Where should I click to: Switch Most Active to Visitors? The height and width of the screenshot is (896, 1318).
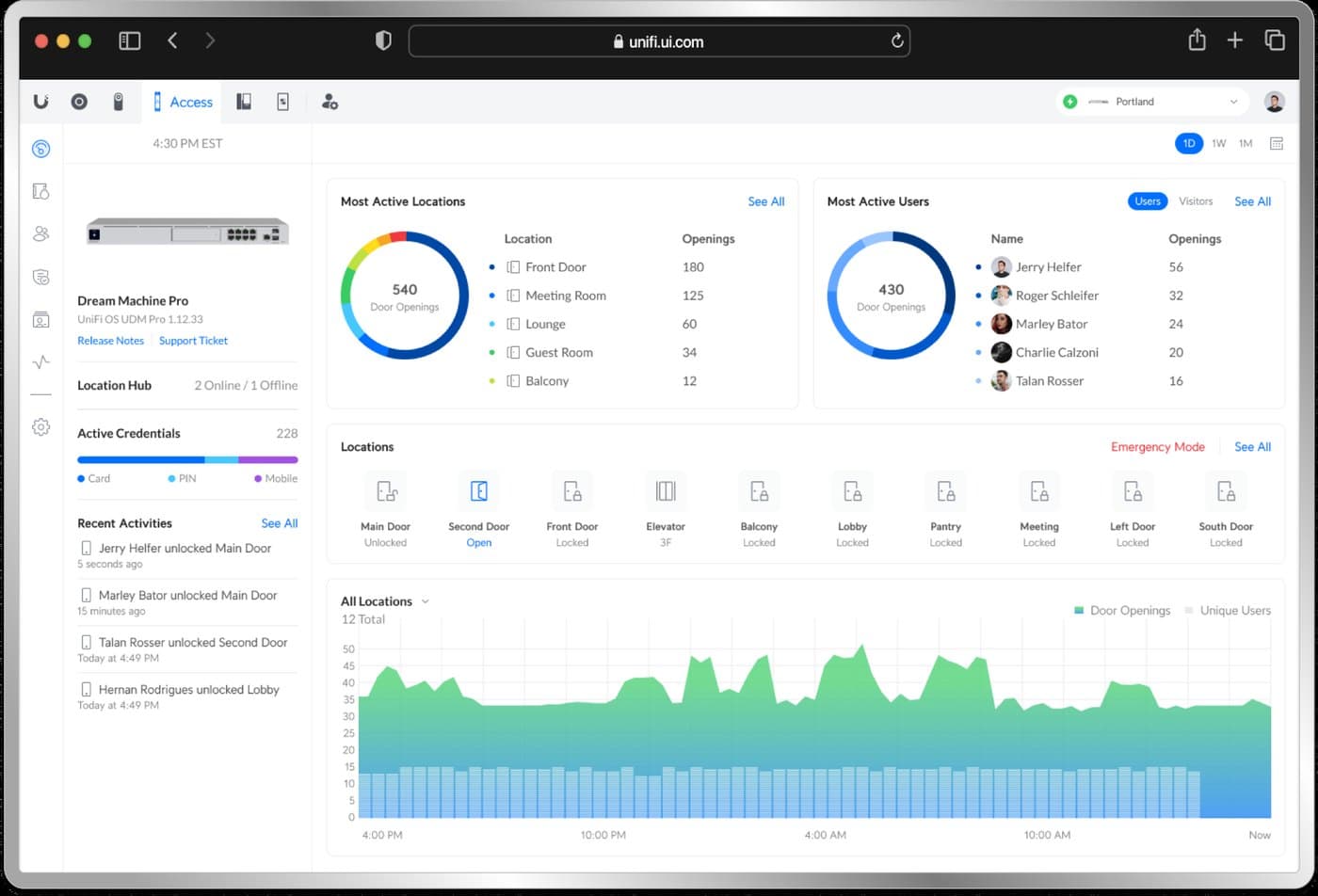[1196, 201]
